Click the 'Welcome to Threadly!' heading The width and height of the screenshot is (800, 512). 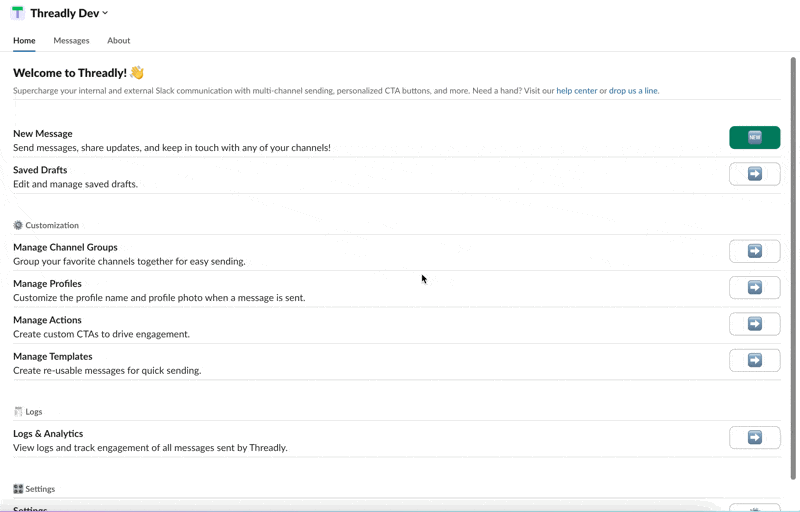70,73
